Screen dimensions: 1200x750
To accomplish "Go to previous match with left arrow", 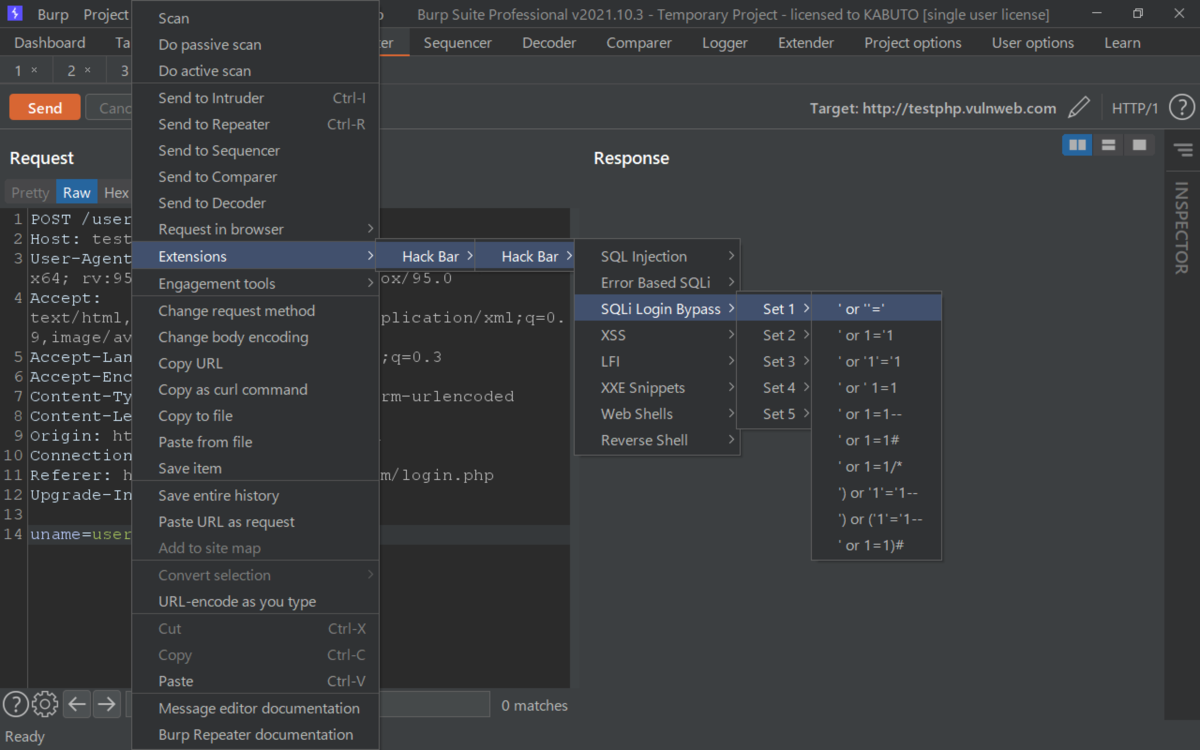I will [77, 704].
